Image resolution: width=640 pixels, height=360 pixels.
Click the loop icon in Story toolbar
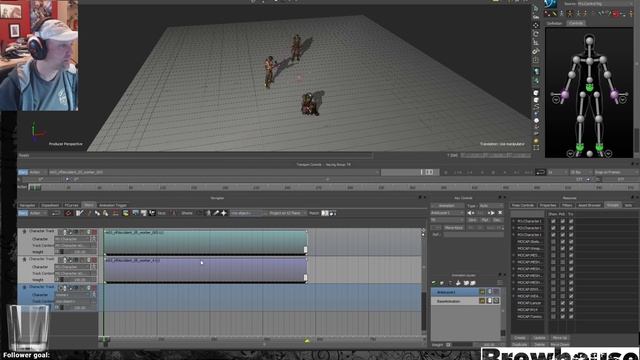pos(56,213)
